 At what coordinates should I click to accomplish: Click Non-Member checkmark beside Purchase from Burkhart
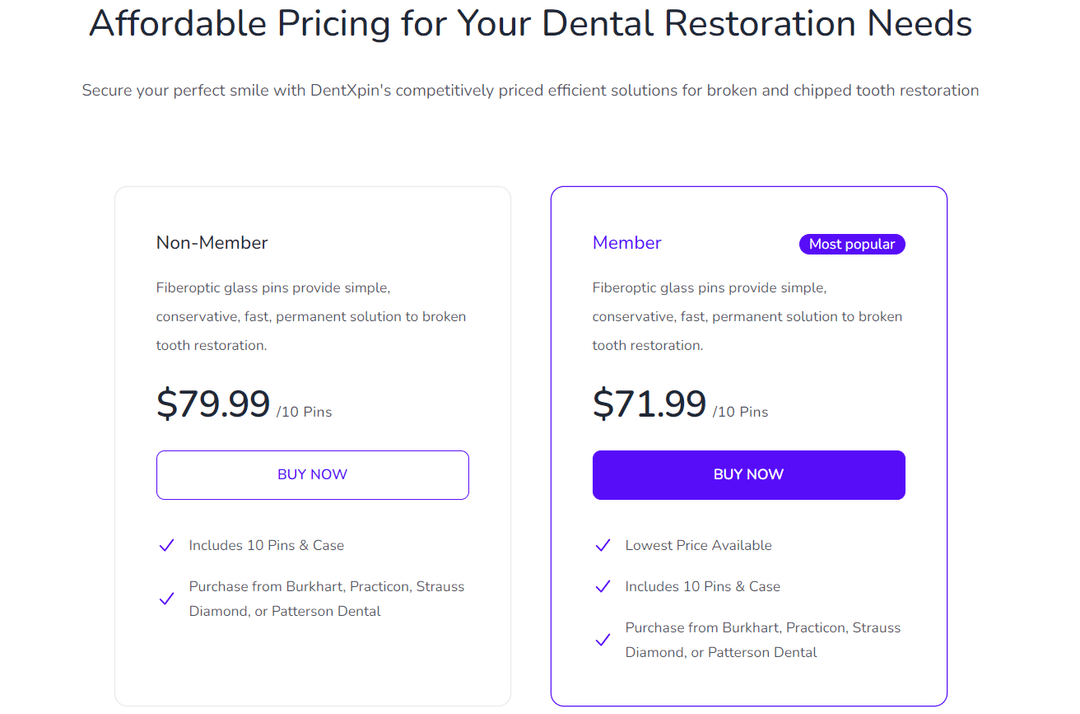[167, 599]
